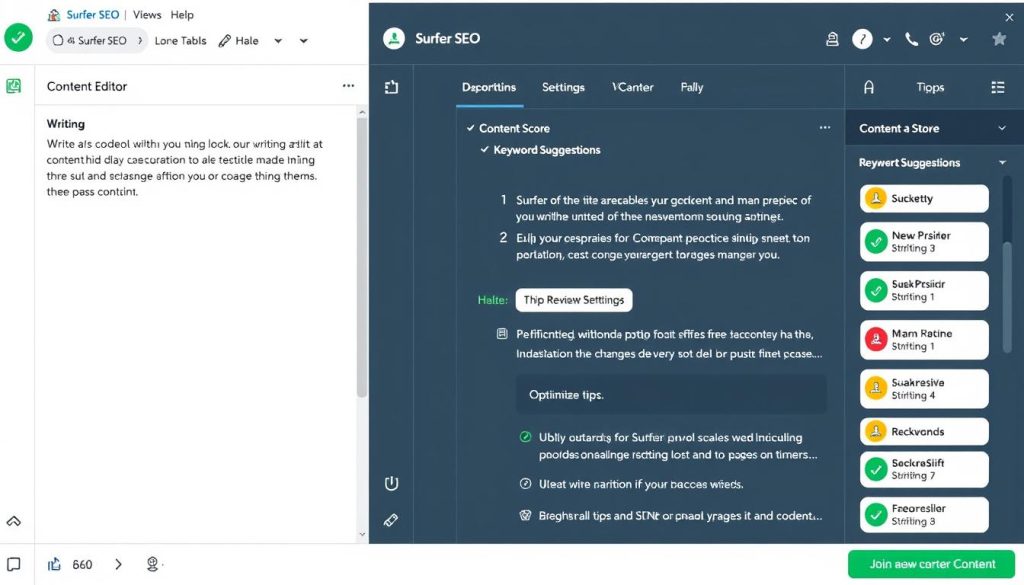The height and width of the screenshot is (585, 1024).
Task: Switch to the Settings tab
Action: coord(563,87)
